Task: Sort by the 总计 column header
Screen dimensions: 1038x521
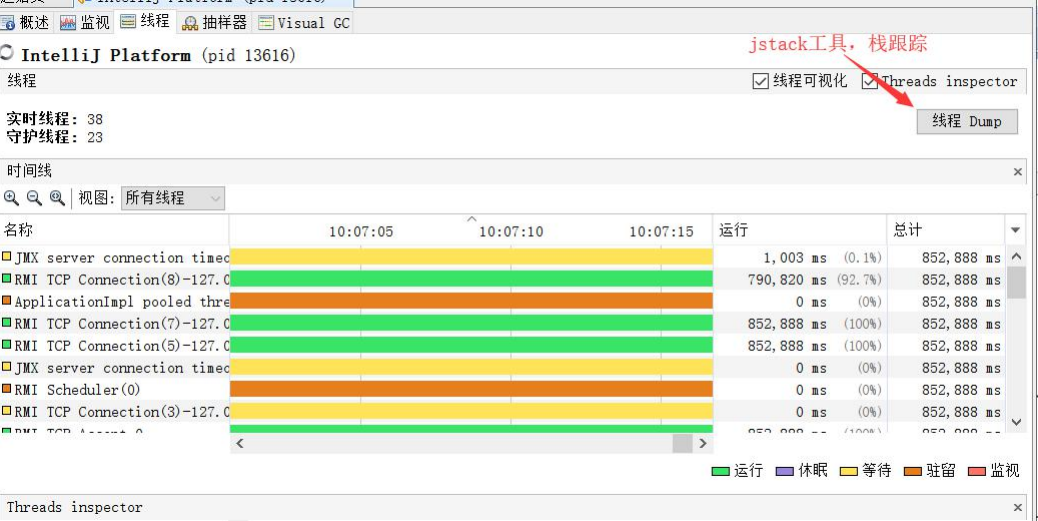Action: point(945,230)
